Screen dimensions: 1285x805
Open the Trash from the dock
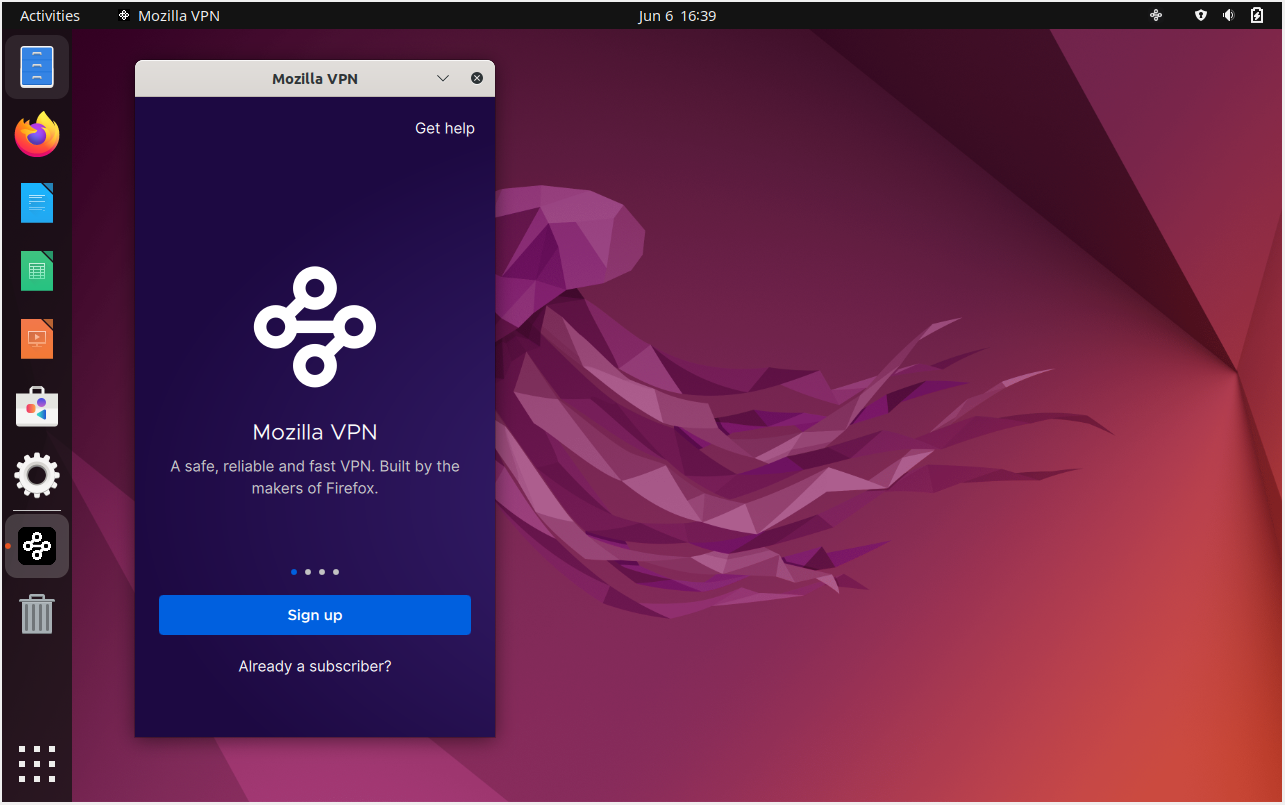[37, 614]
